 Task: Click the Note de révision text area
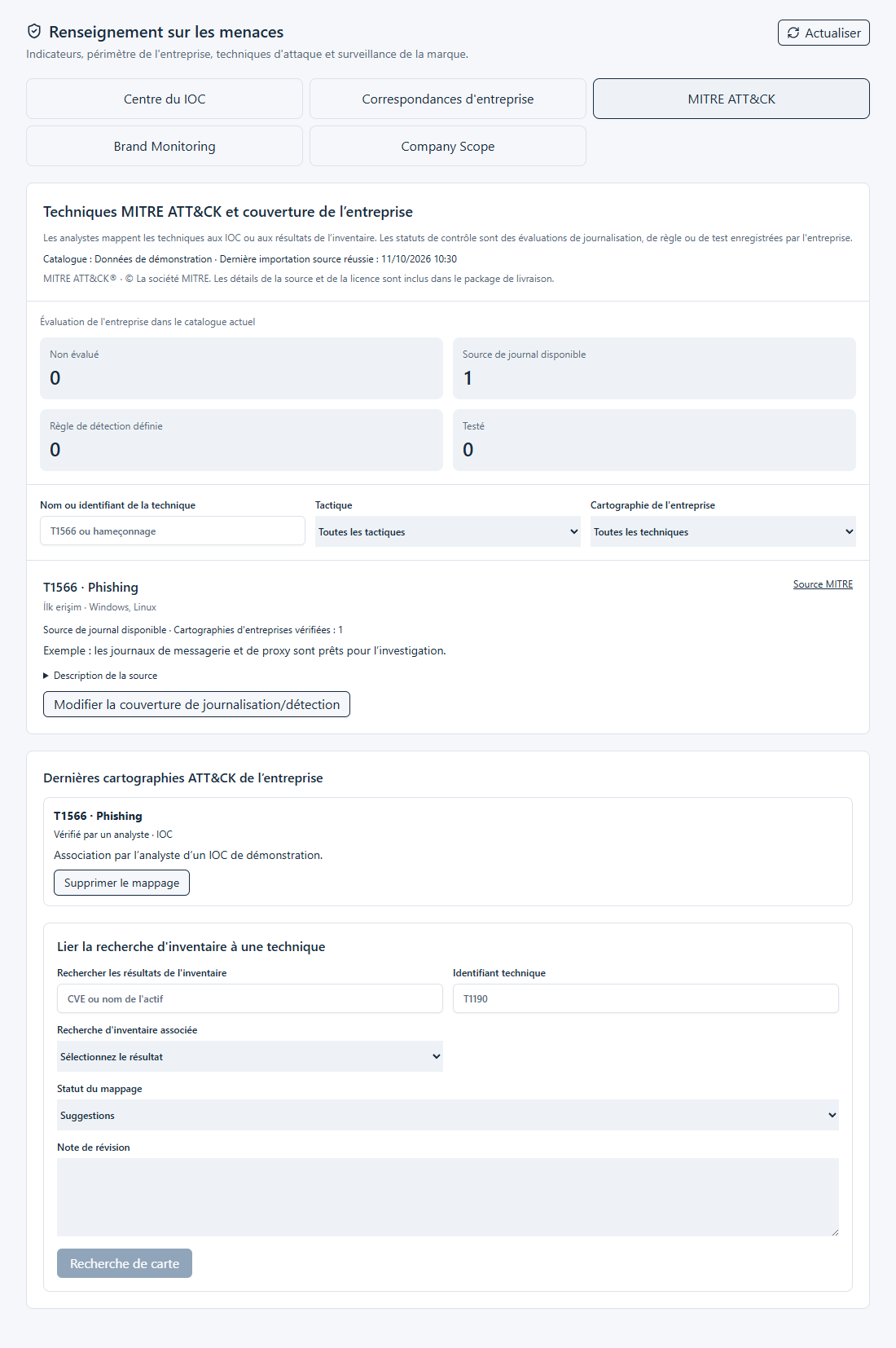coord(448,1197)
